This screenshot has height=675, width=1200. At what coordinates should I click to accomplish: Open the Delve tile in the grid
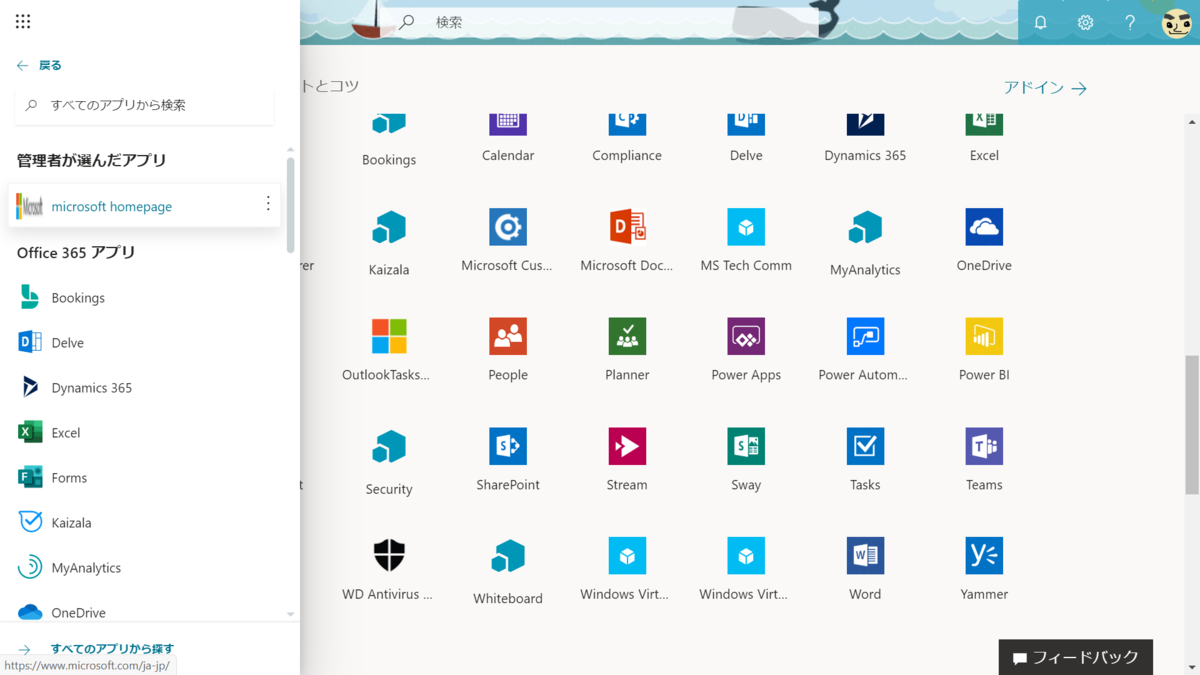click(x=746, y=138)
